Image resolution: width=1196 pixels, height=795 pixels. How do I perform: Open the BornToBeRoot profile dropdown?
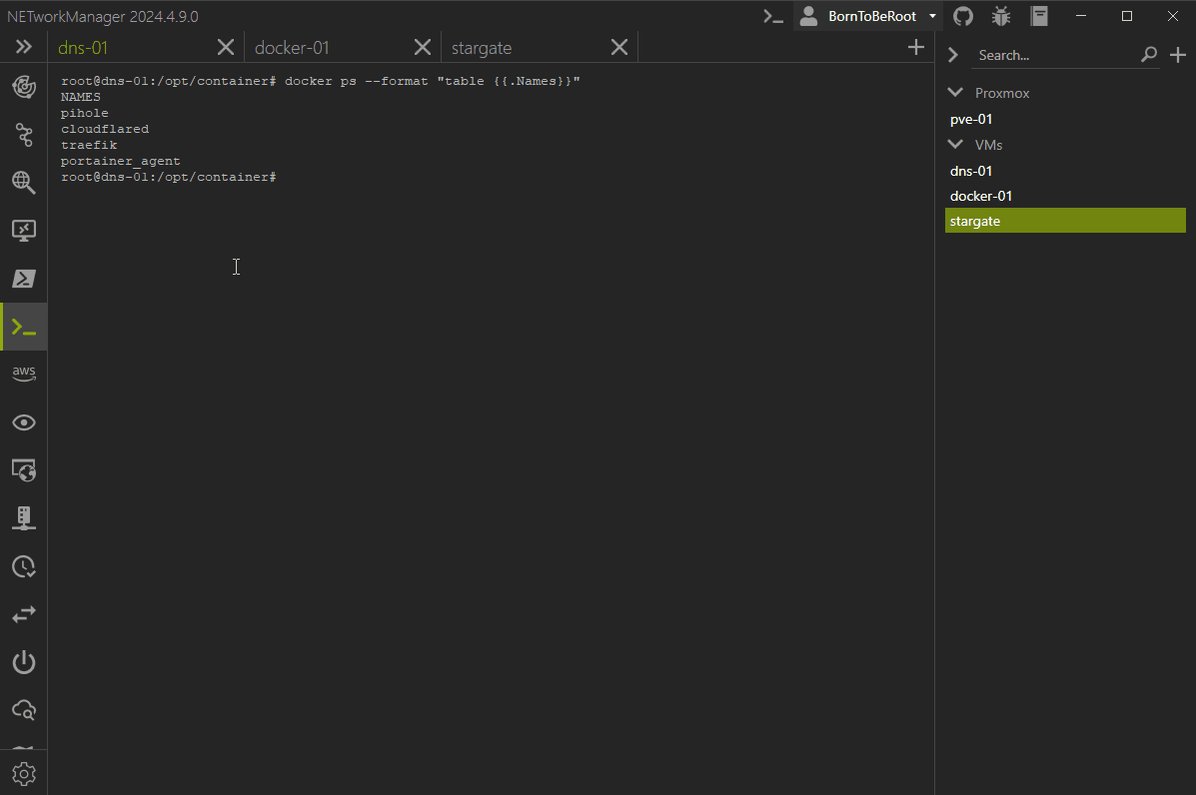(x=868, y=16)
